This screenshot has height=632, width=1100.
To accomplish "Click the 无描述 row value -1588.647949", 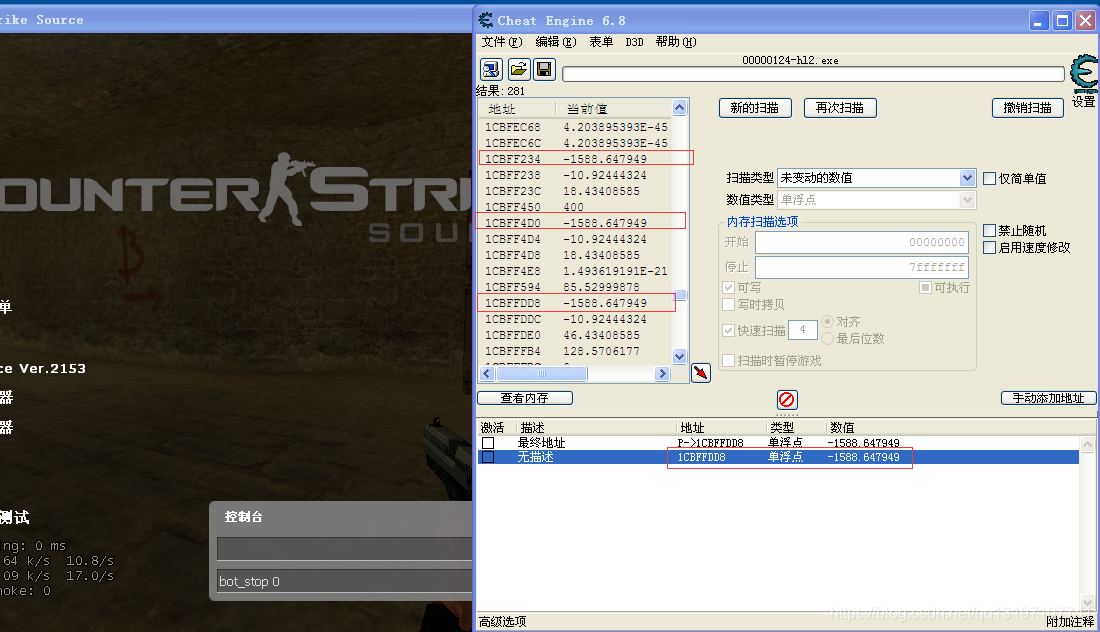I will pyautogui.click(x=863, y=457).
